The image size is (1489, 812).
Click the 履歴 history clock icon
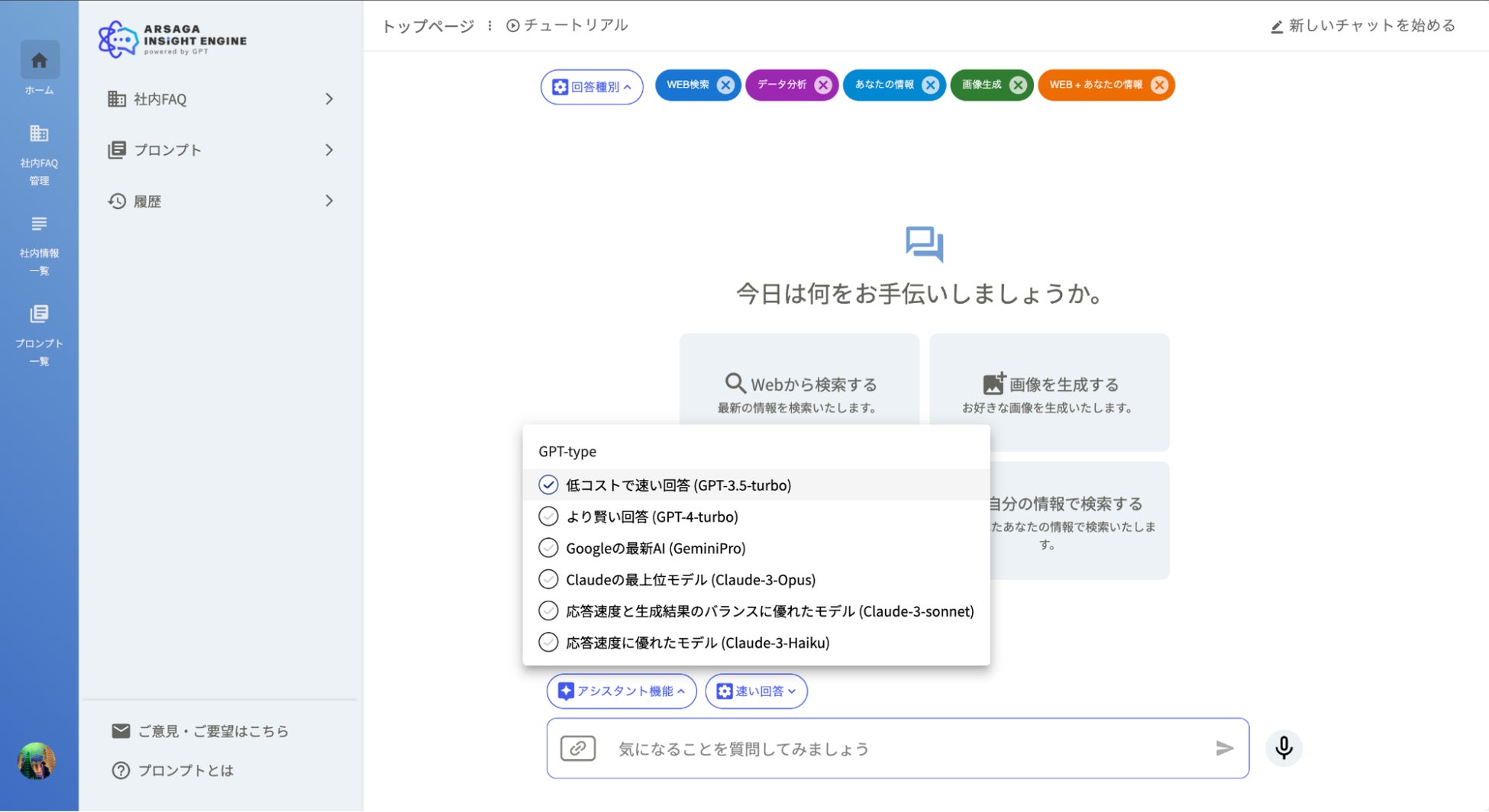[117, 201]
